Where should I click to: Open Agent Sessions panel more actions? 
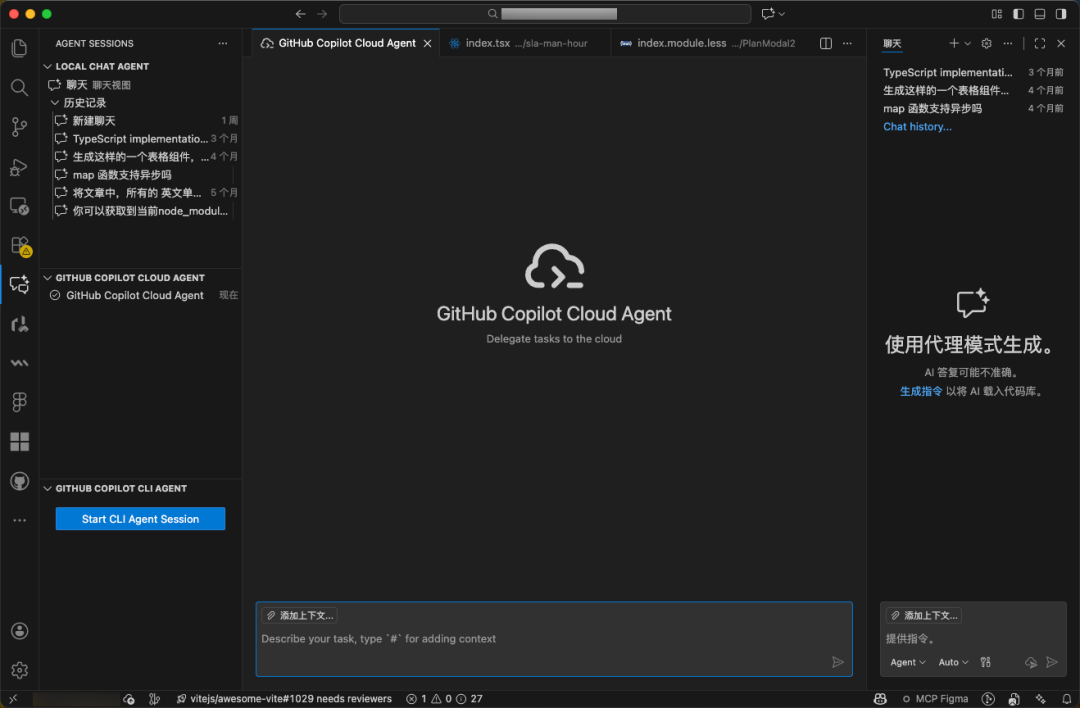coord(222,43)
